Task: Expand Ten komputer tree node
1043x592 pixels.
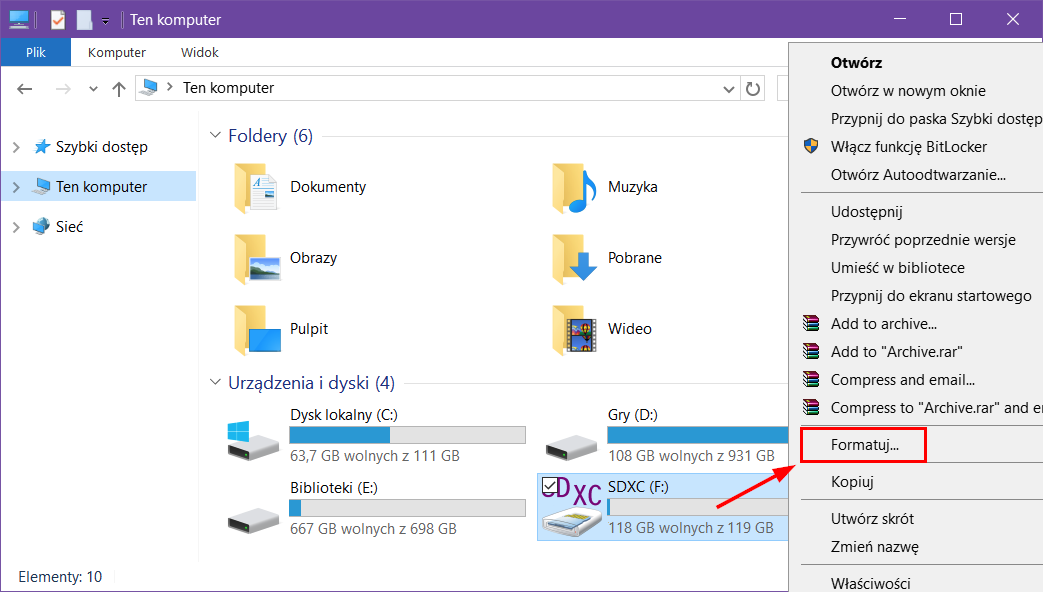Action: pos(17,187)
